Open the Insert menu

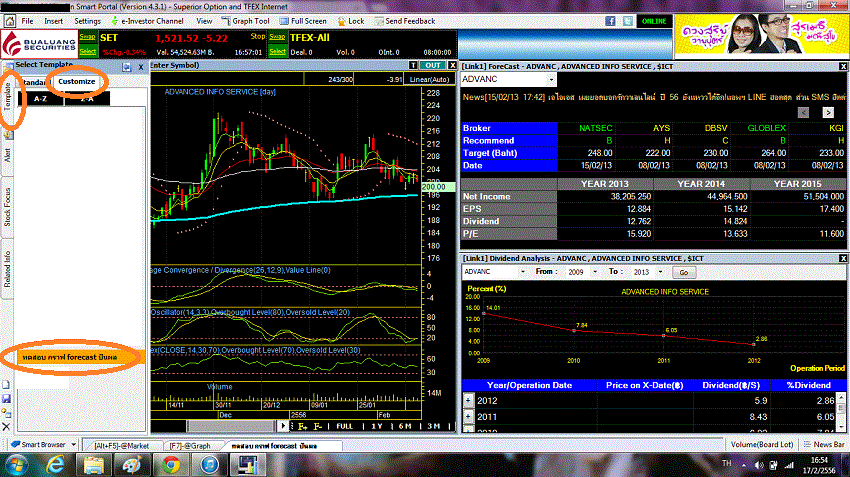point(54,21)
